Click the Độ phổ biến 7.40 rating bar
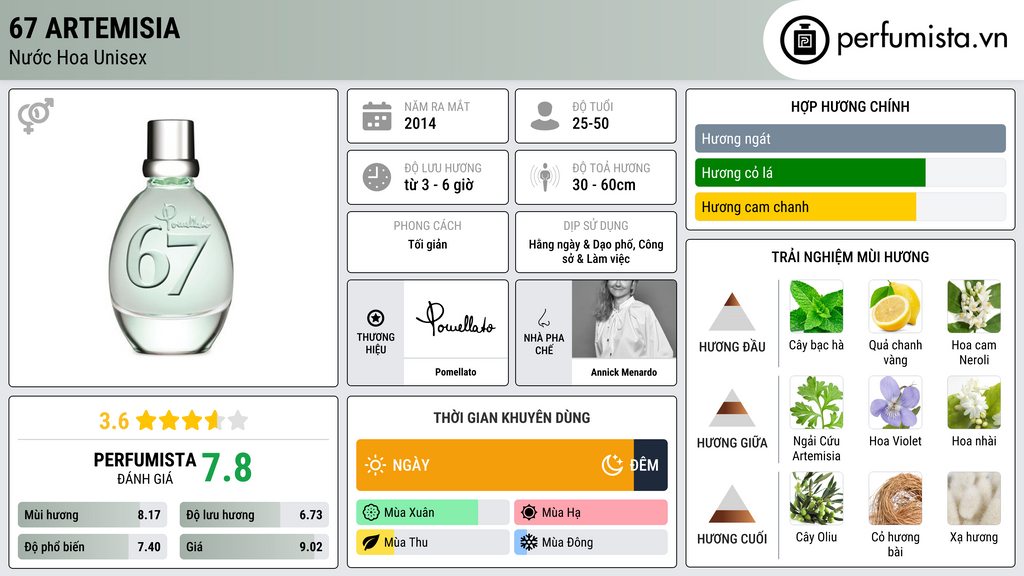This screenshot has height=576, width=1024. pos(92,547)
